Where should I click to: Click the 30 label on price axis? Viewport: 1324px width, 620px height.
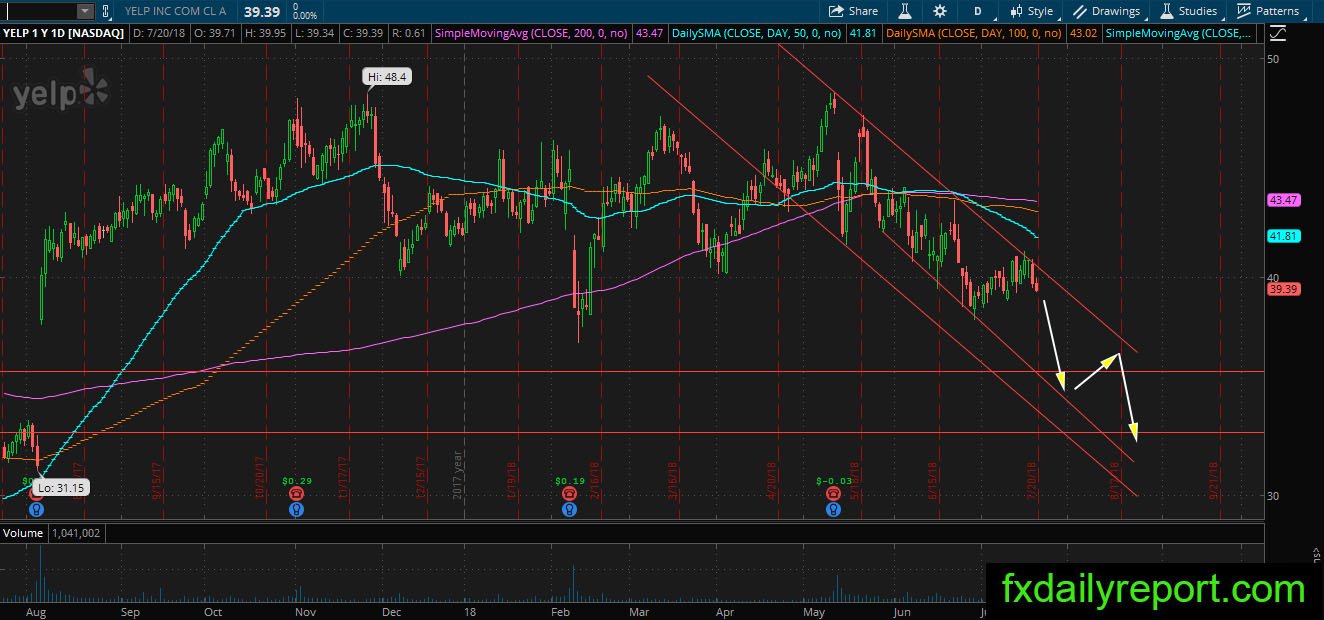[x=1274, y=496]
